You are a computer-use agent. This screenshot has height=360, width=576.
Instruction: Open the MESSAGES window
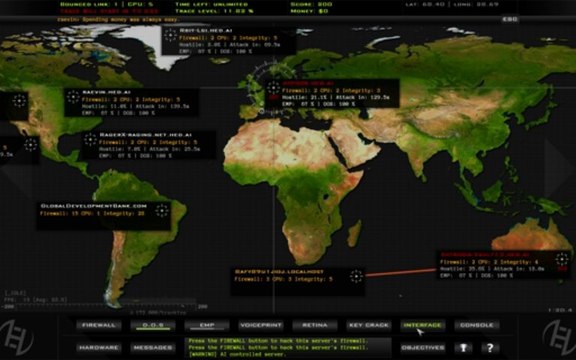[x=153, y=348]
